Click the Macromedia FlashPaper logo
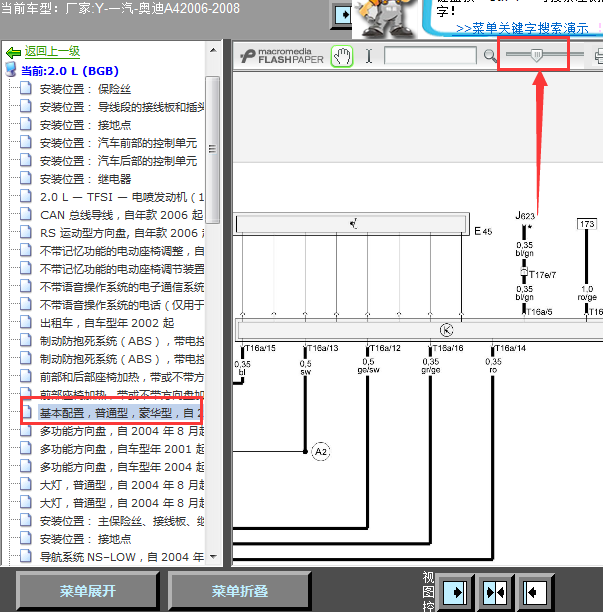 tap(282, 56)
